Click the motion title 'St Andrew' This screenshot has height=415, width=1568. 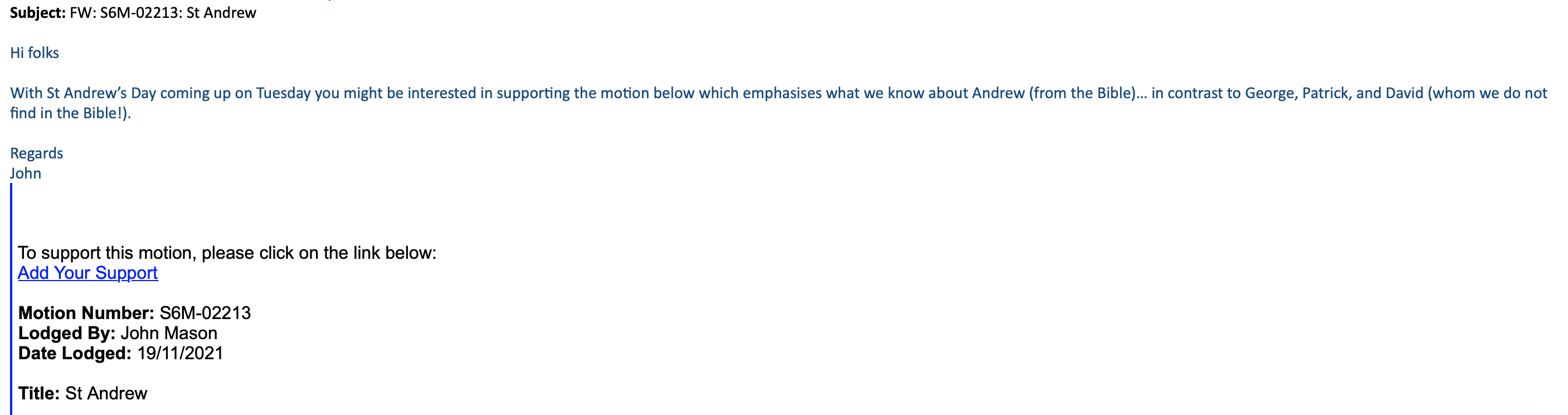(x=106, y=394)
